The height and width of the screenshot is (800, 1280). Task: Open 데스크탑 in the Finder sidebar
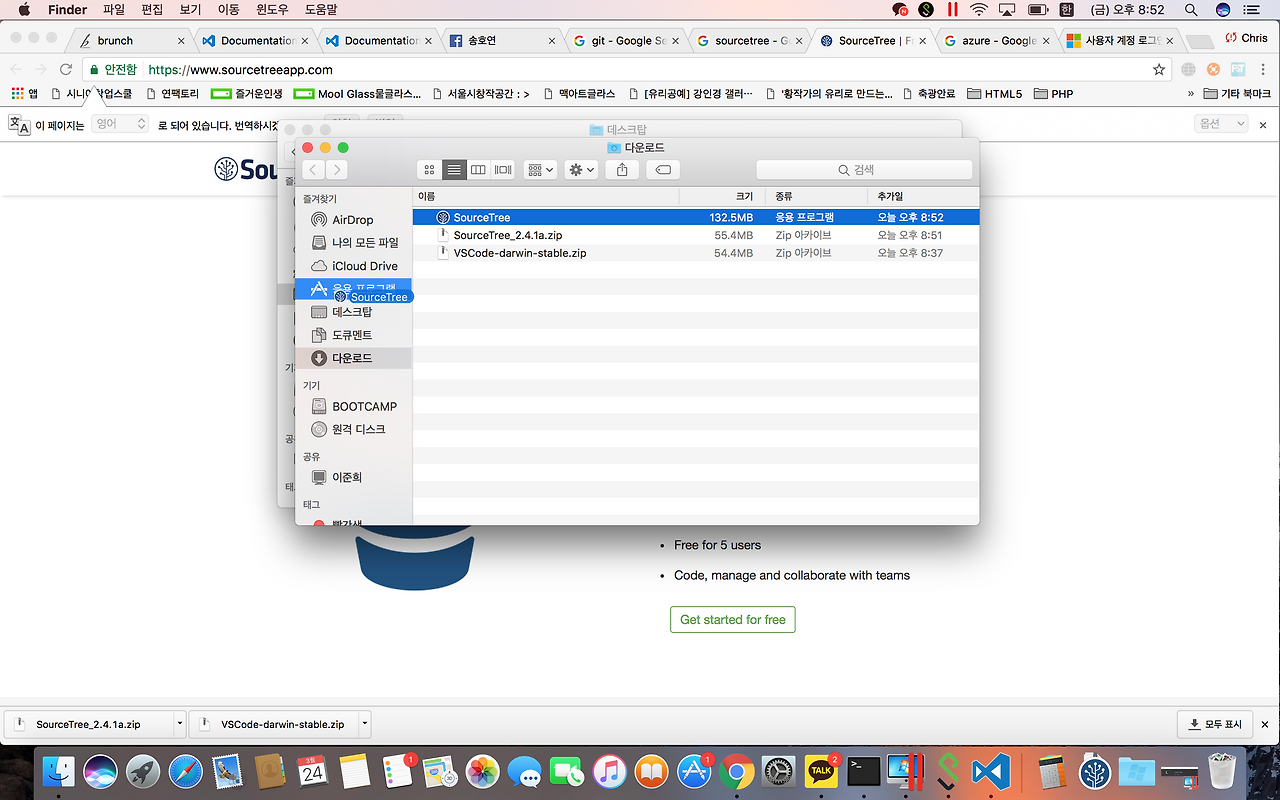353,312
